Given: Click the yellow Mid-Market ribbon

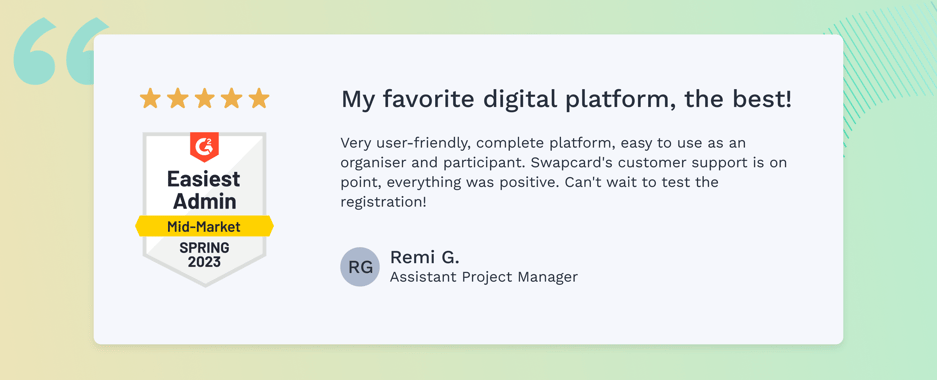Looking at the screenshot, I should pos(204,226).
